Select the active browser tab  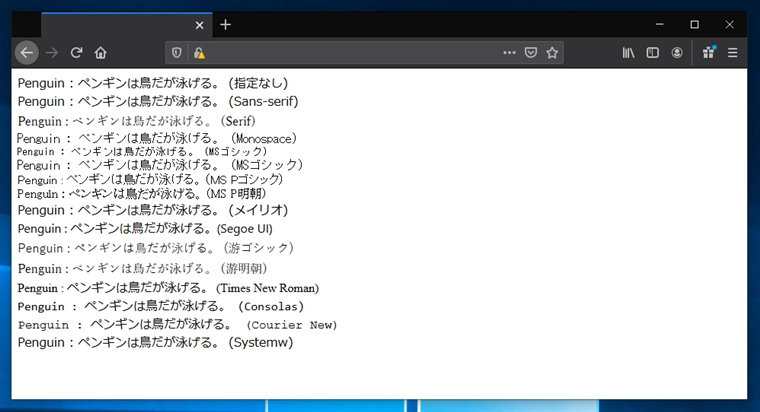pos(127,25)
